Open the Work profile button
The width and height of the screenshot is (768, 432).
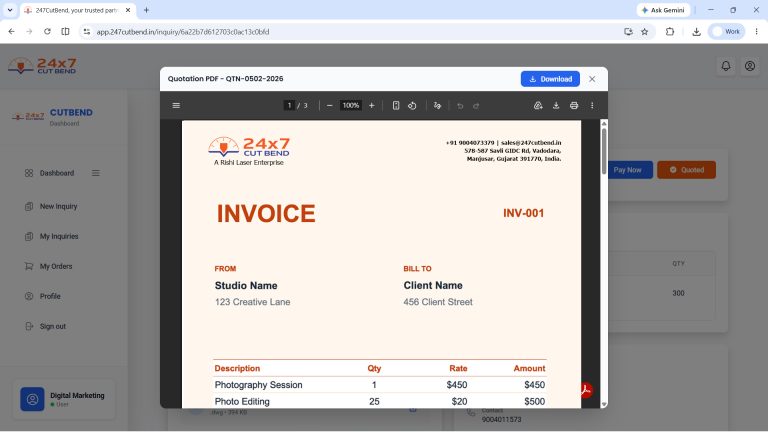[726, 31]
